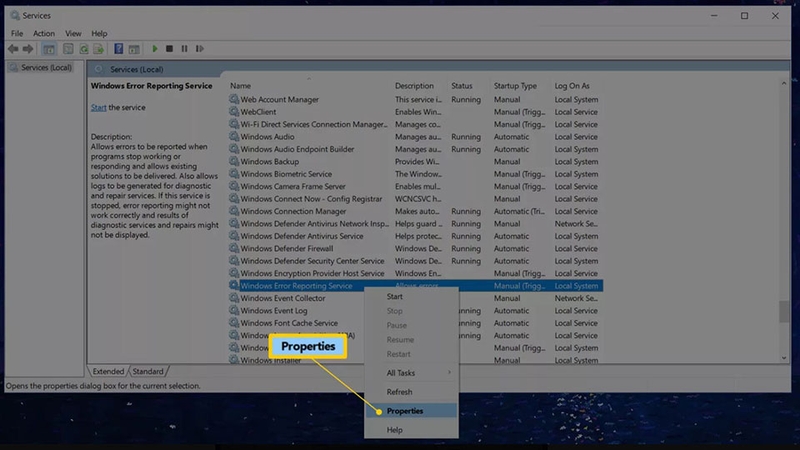This screenshot has width=800, height=450.
Task: Open the View menu
Action: [73, 34]
